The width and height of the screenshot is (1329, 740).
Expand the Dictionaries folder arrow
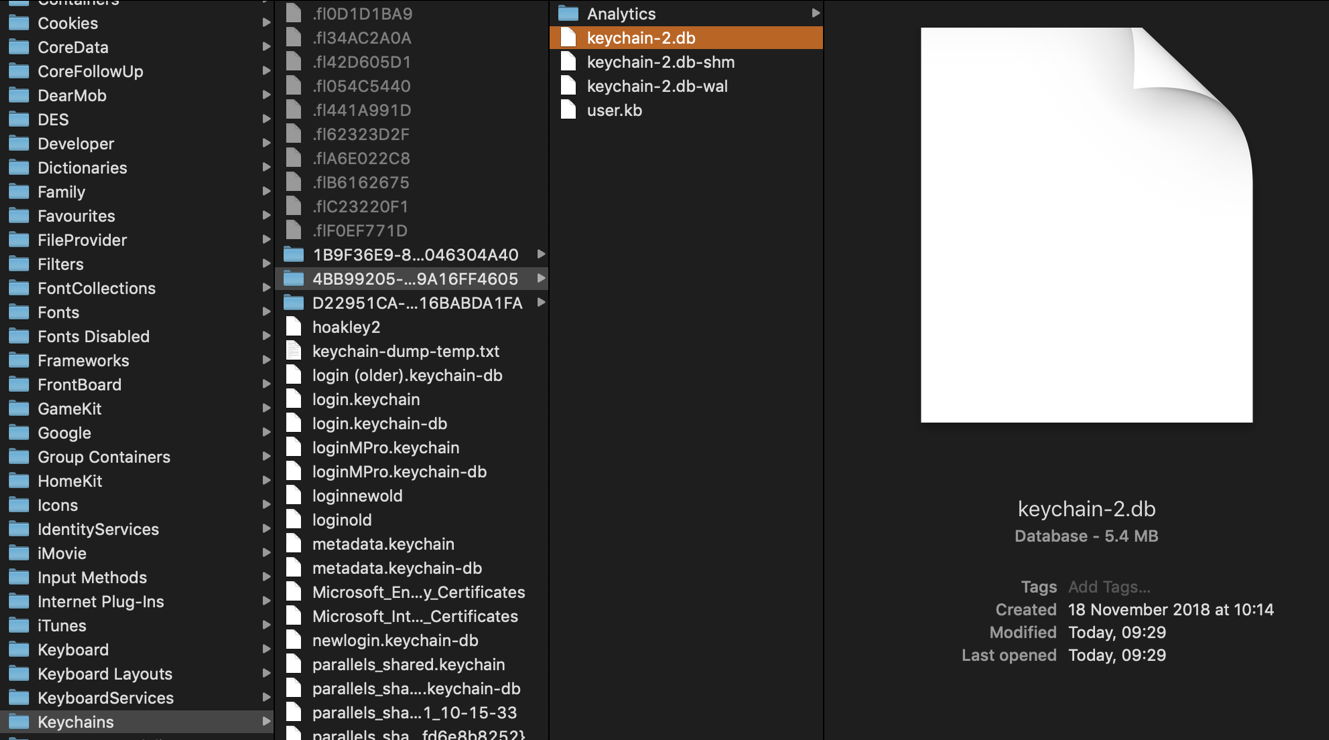pos(266,167)
